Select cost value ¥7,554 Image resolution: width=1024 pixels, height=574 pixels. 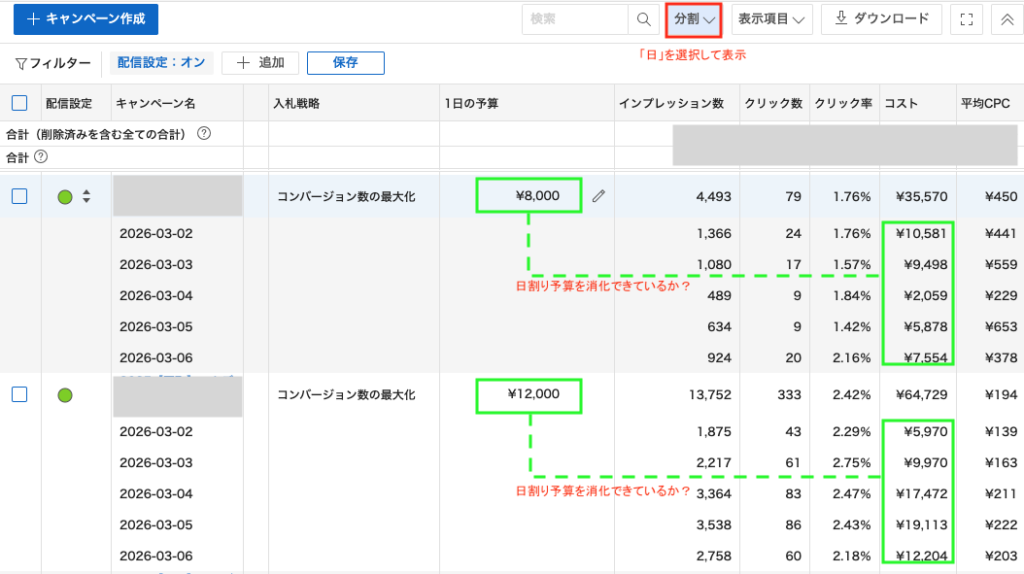925,357
